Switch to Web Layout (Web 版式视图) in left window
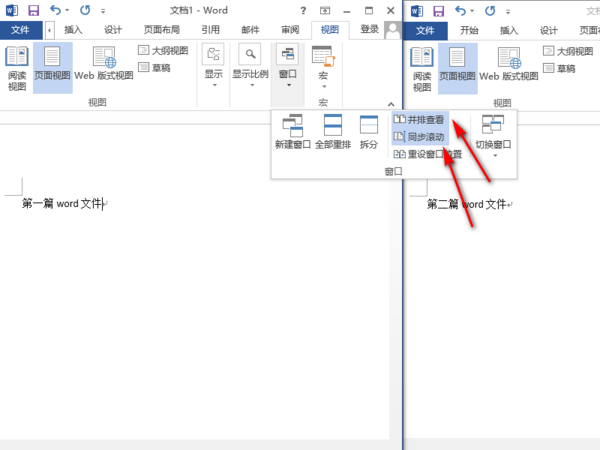 (x=104, y=64)
